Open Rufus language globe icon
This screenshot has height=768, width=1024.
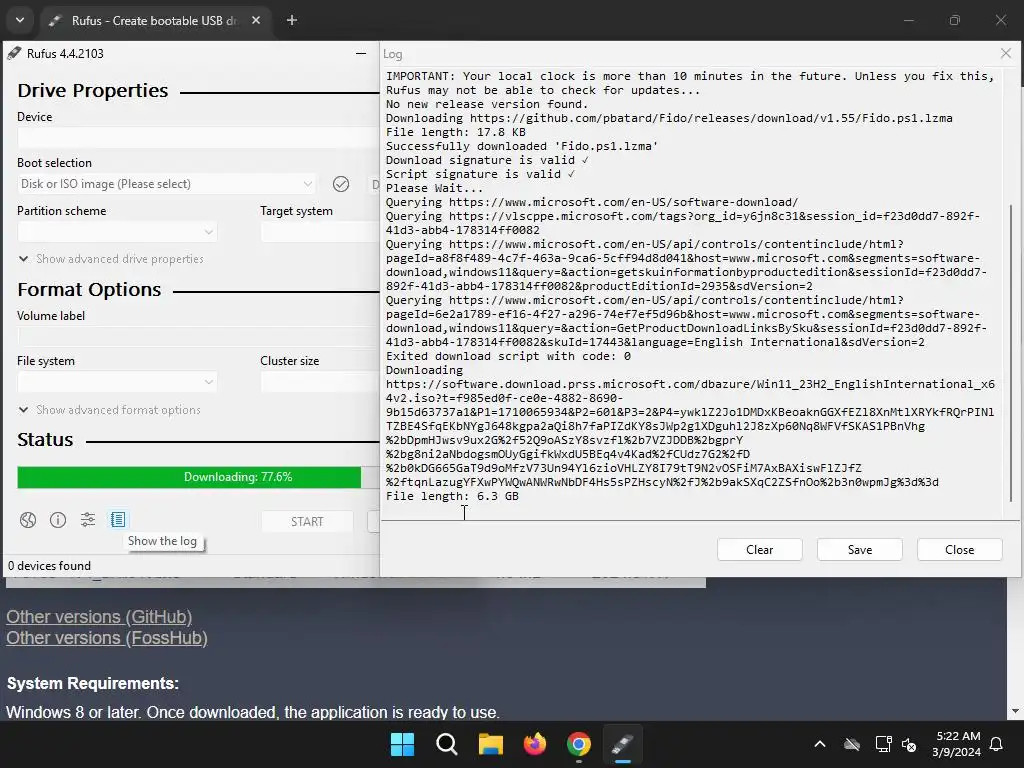pyautogui.click(x=27, y=520)
